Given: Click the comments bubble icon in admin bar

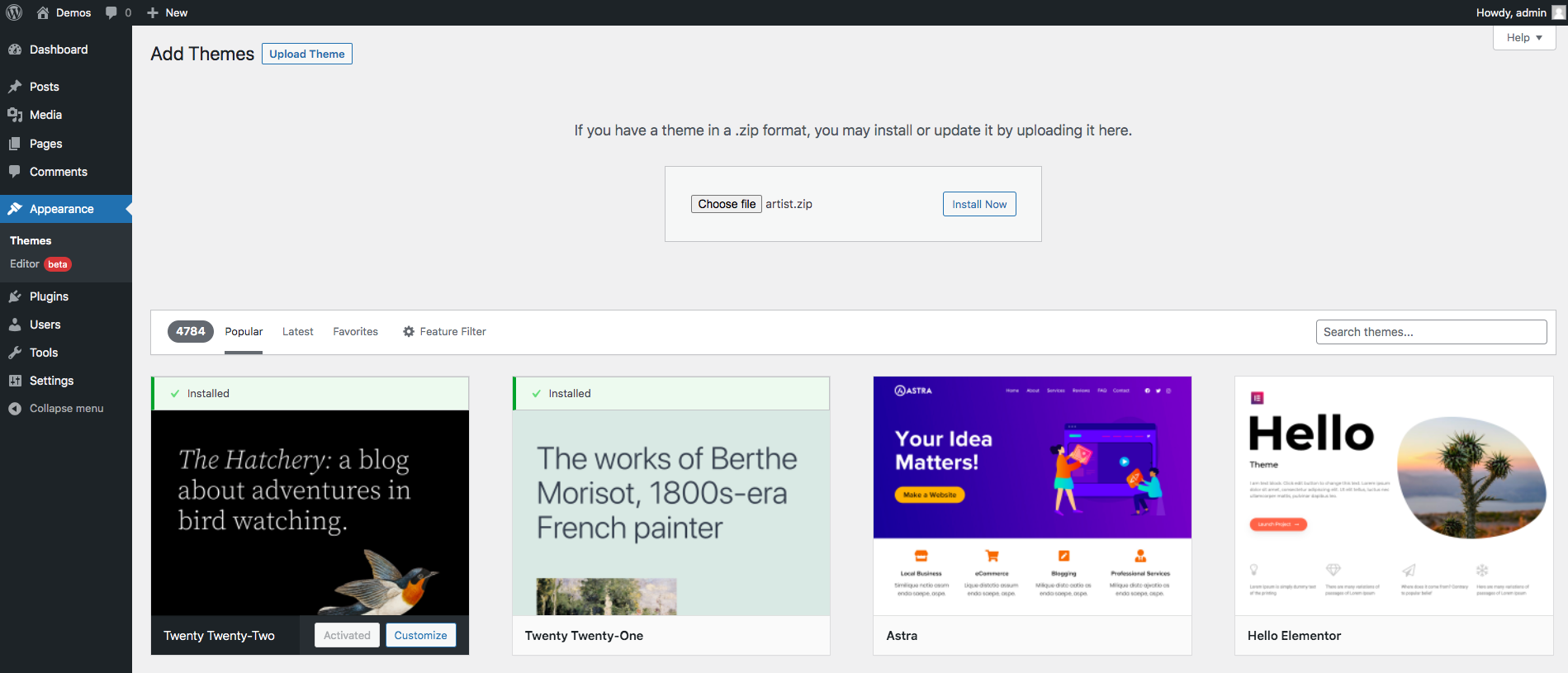Looking at the screenshot, I should [x=111, y=12].
